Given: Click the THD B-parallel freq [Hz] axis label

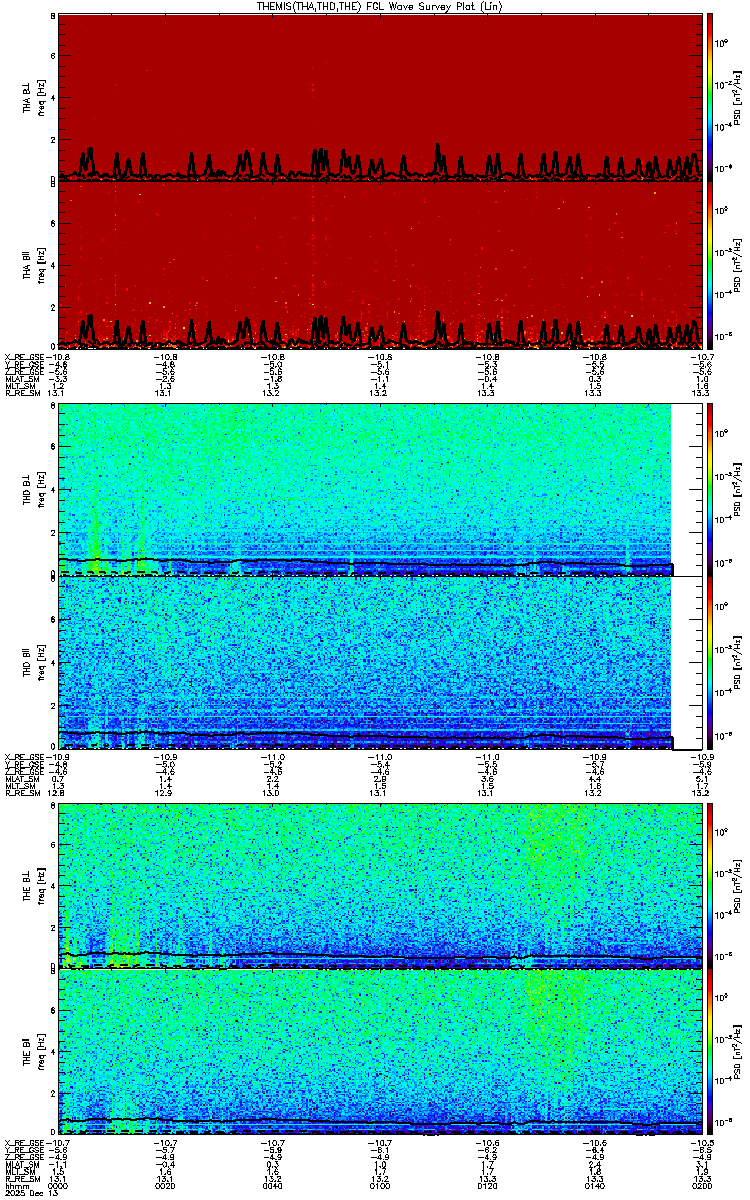Looking at the screenshot, I should (41, 661).
